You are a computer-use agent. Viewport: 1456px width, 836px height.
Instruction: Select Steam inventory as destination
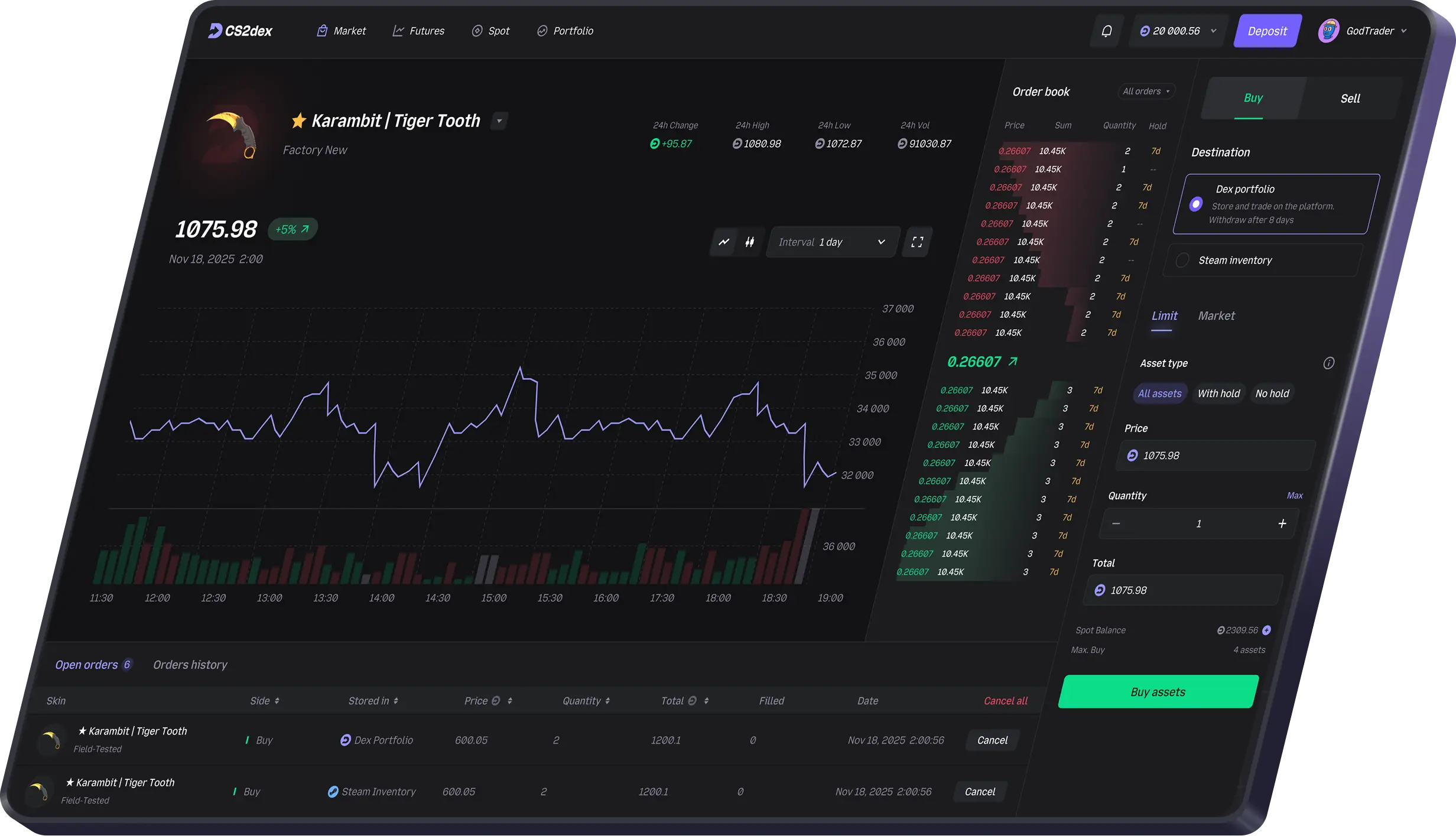click(x=1182, y=260)
